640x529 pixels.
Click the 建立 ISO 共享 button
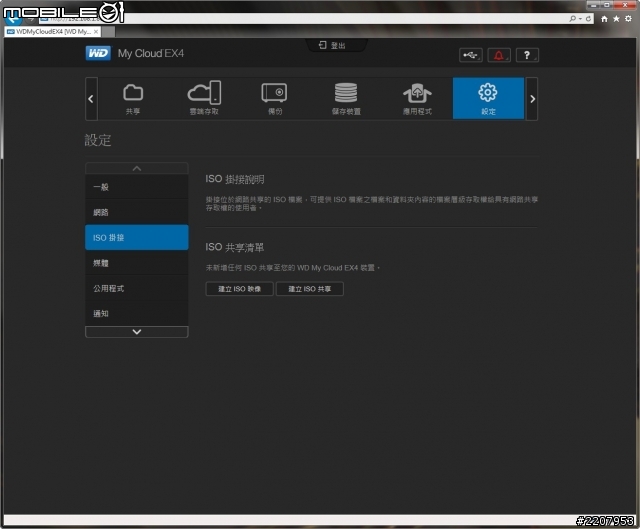(310, 289)
